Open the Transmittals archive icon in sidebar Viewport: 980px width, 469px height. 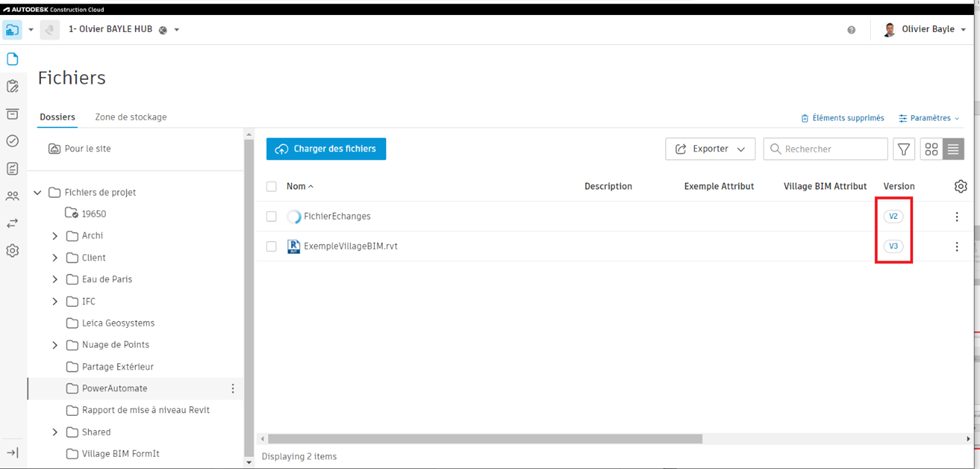(12, 114)
